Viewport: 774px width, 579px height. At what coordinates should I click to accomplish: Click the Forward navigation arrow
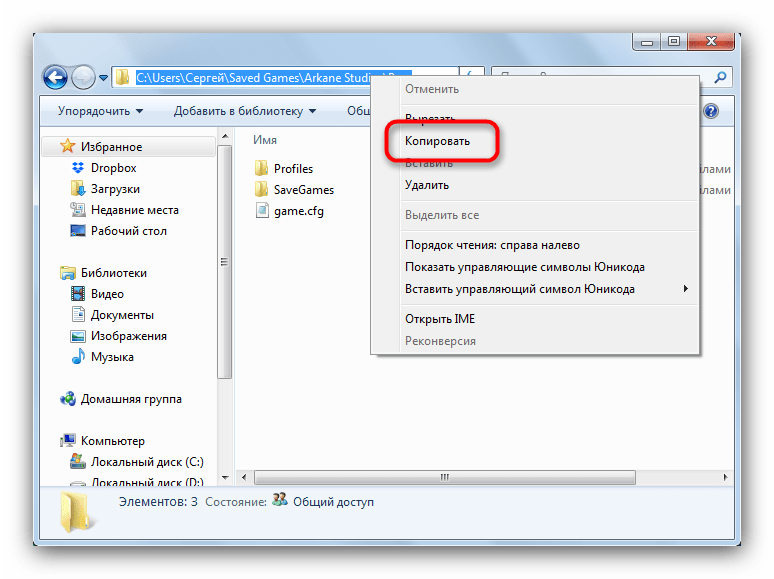click(83, 77)
